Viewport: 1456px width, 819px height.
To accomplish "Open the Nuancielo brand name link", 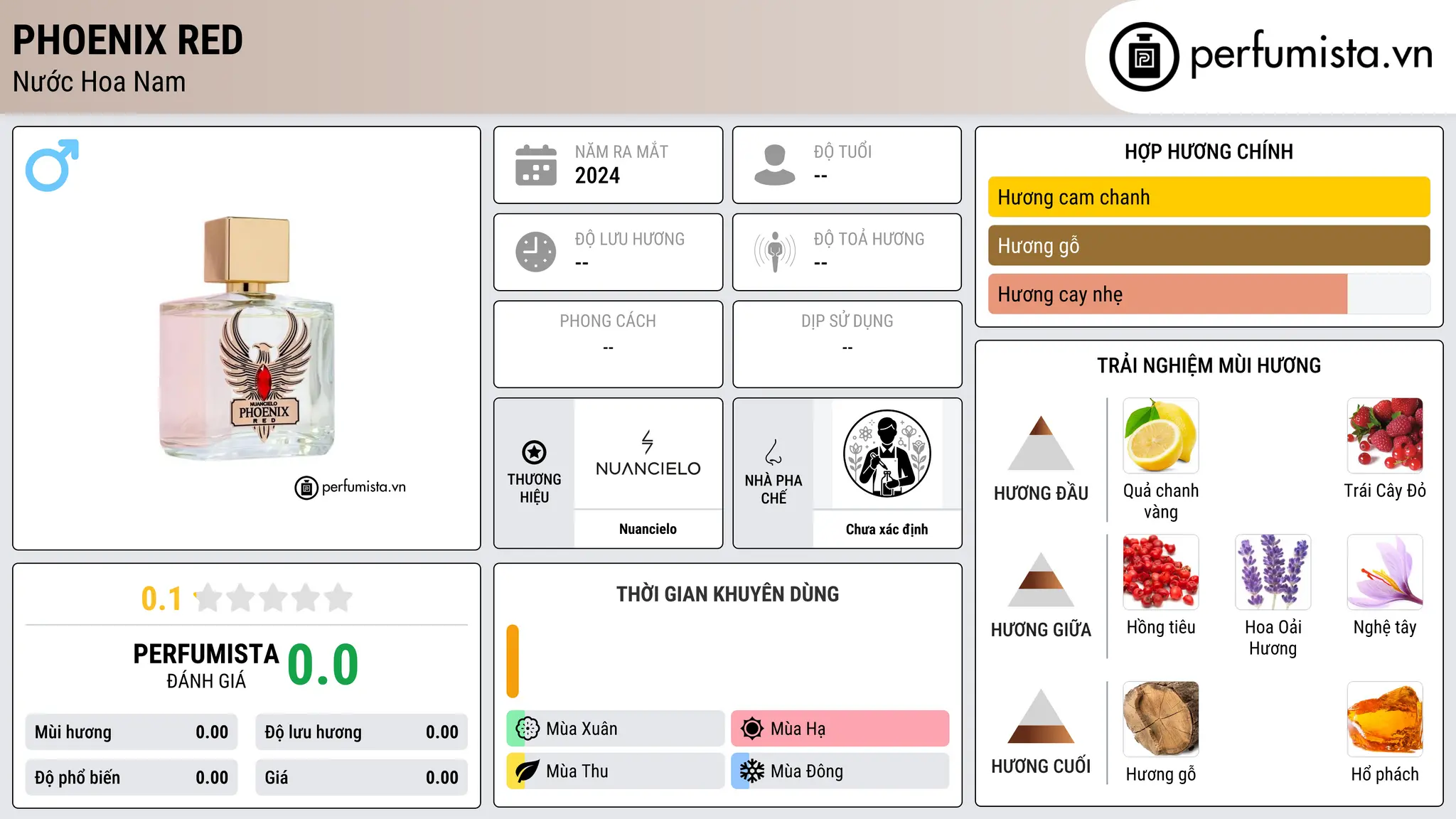I will point(648,529).
